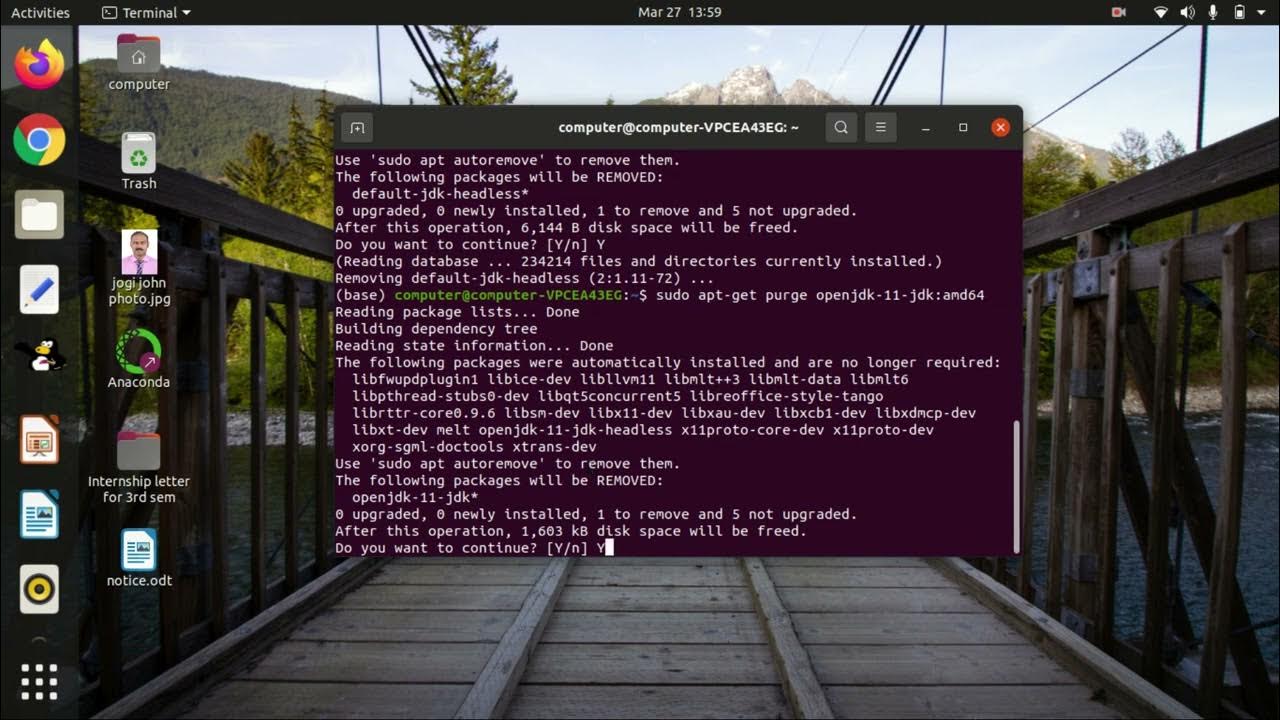The width and height of the screenshot is (1280, 720).
Task: Show applications grid in the dock
Action: (39, 681)
